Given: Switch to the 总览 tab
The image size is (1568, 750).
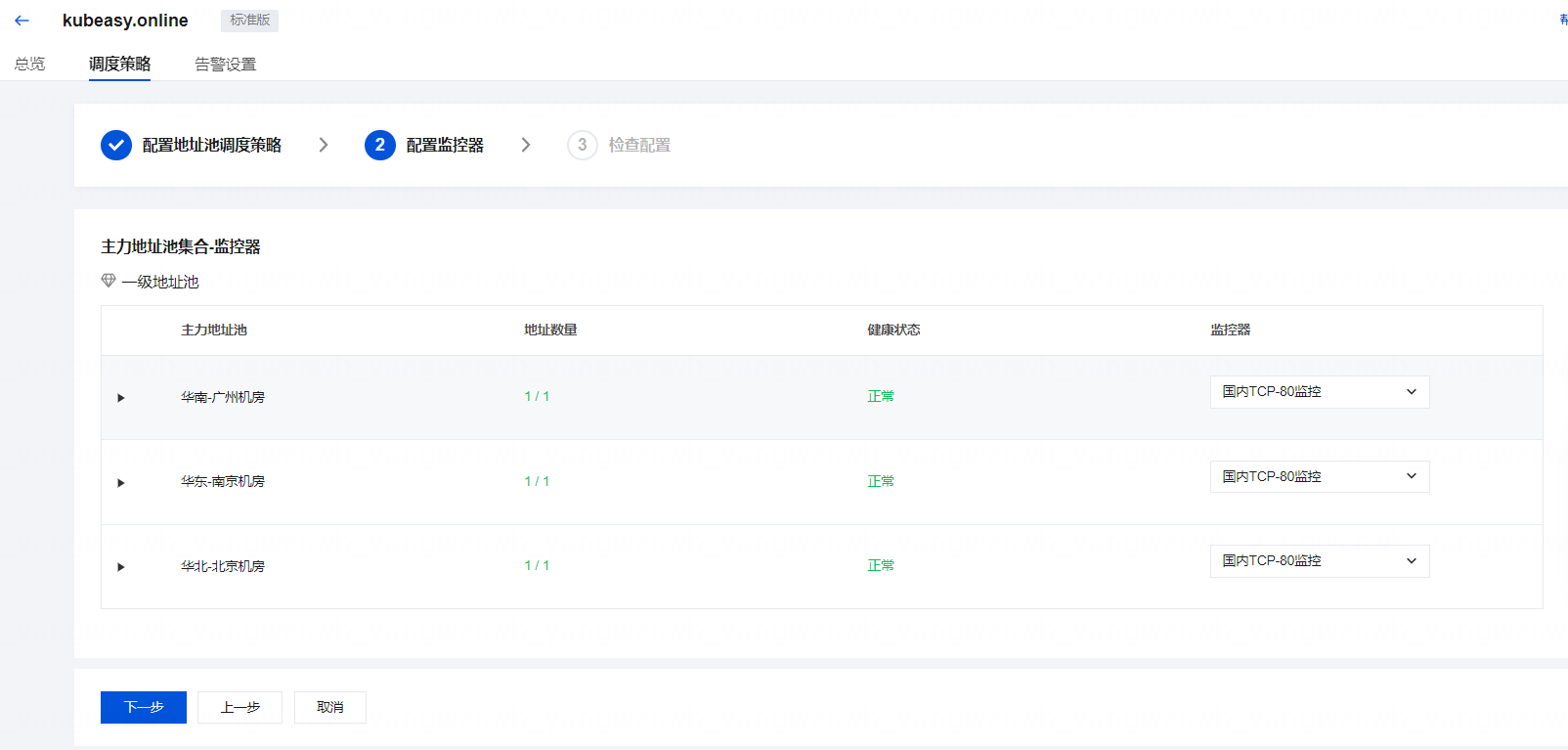Looking at the screenshot, I should pos(29,64).
